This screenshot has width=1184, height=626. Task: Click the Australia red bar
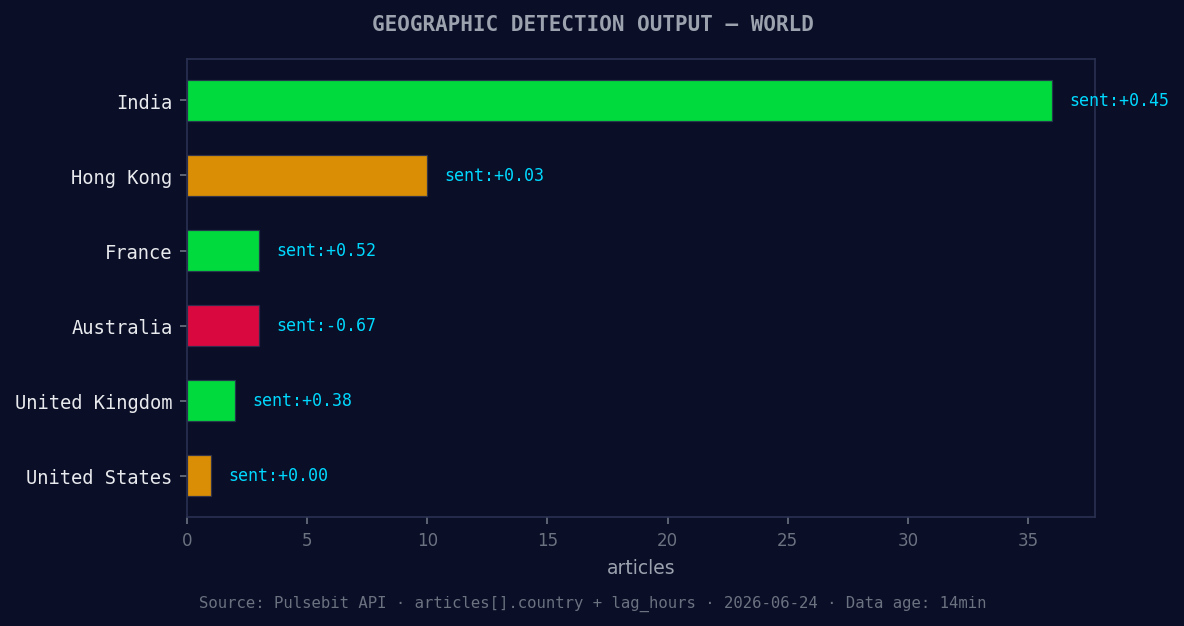pyautogui.click(x=224, y=326)
